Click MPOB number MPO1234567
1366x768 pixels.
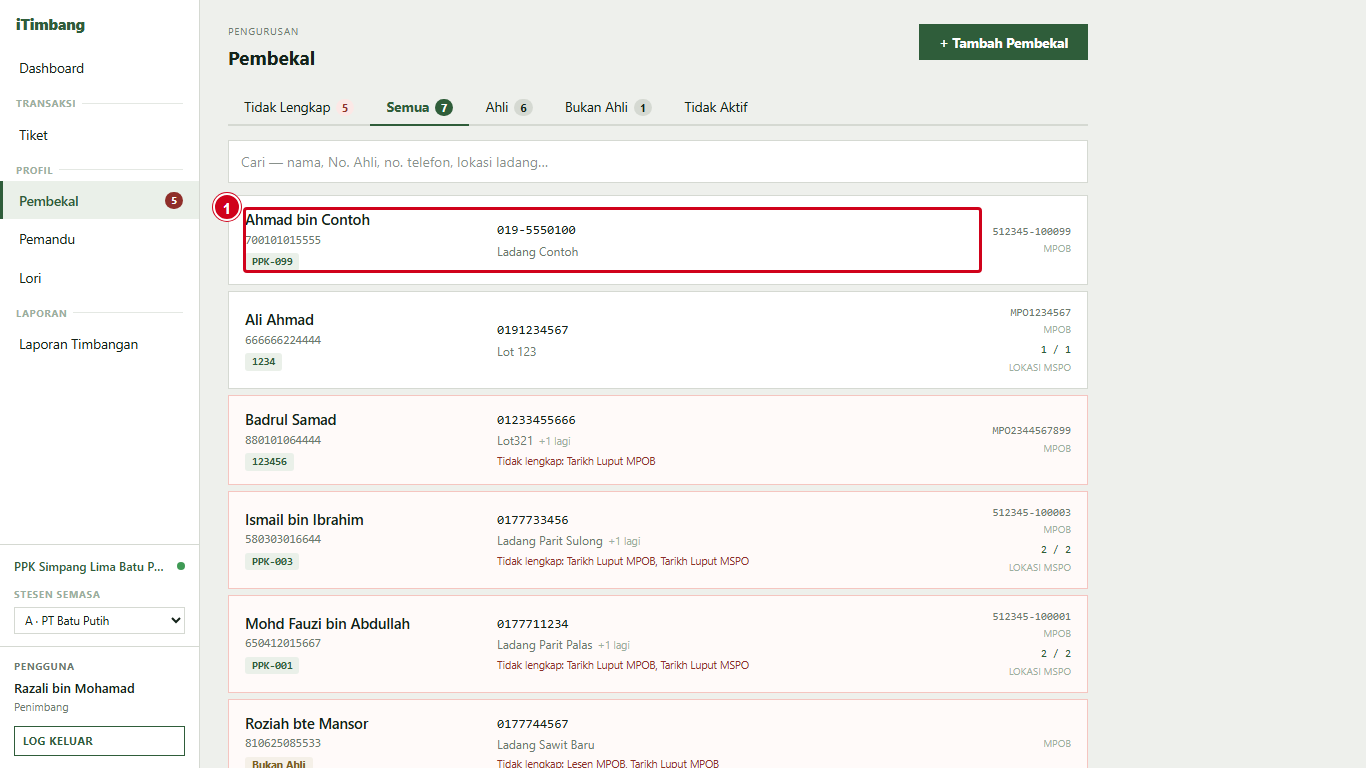pos(1040,313)
